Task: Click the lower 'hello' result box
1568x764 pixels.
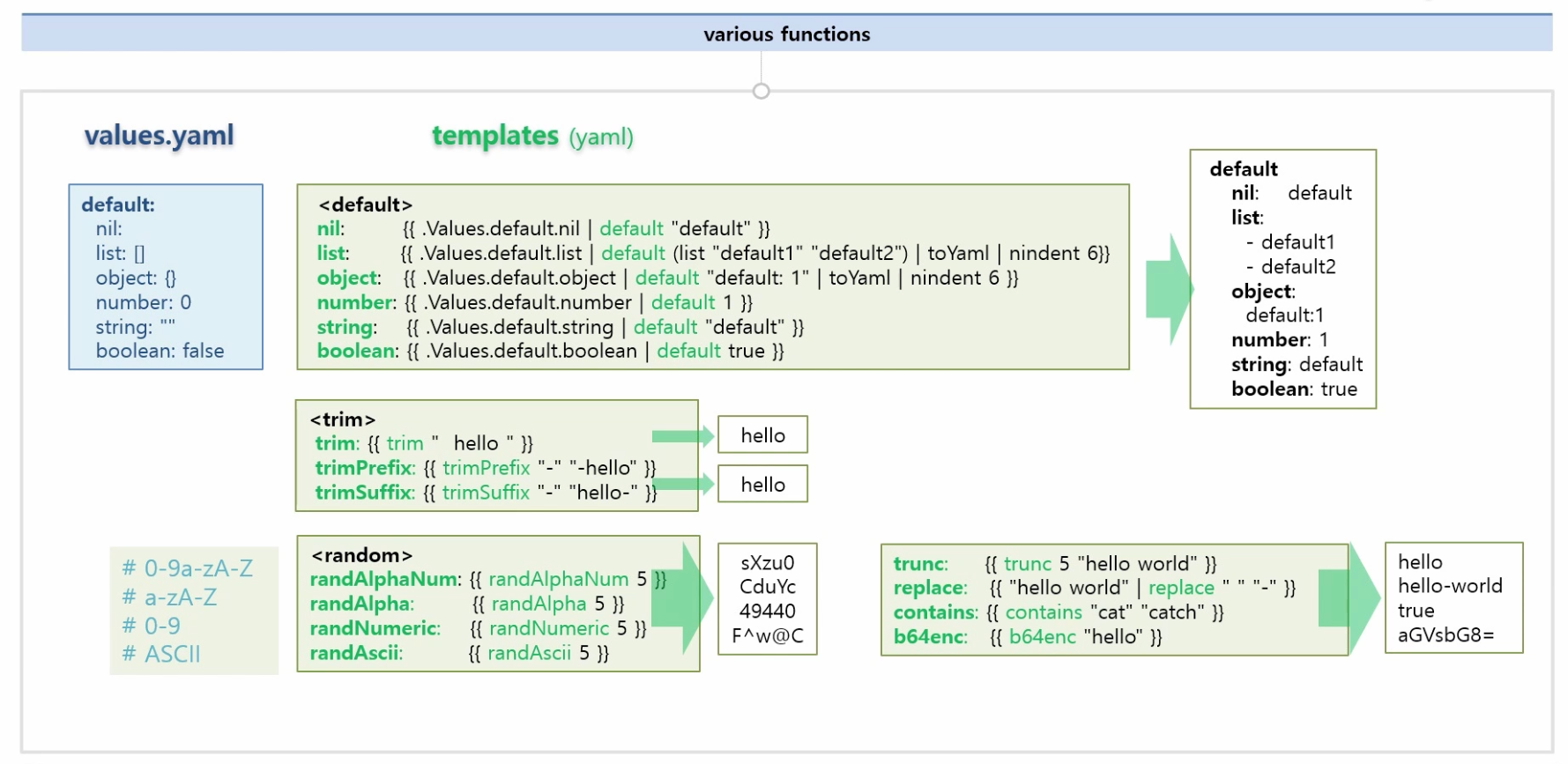Action: pos(762,485)
